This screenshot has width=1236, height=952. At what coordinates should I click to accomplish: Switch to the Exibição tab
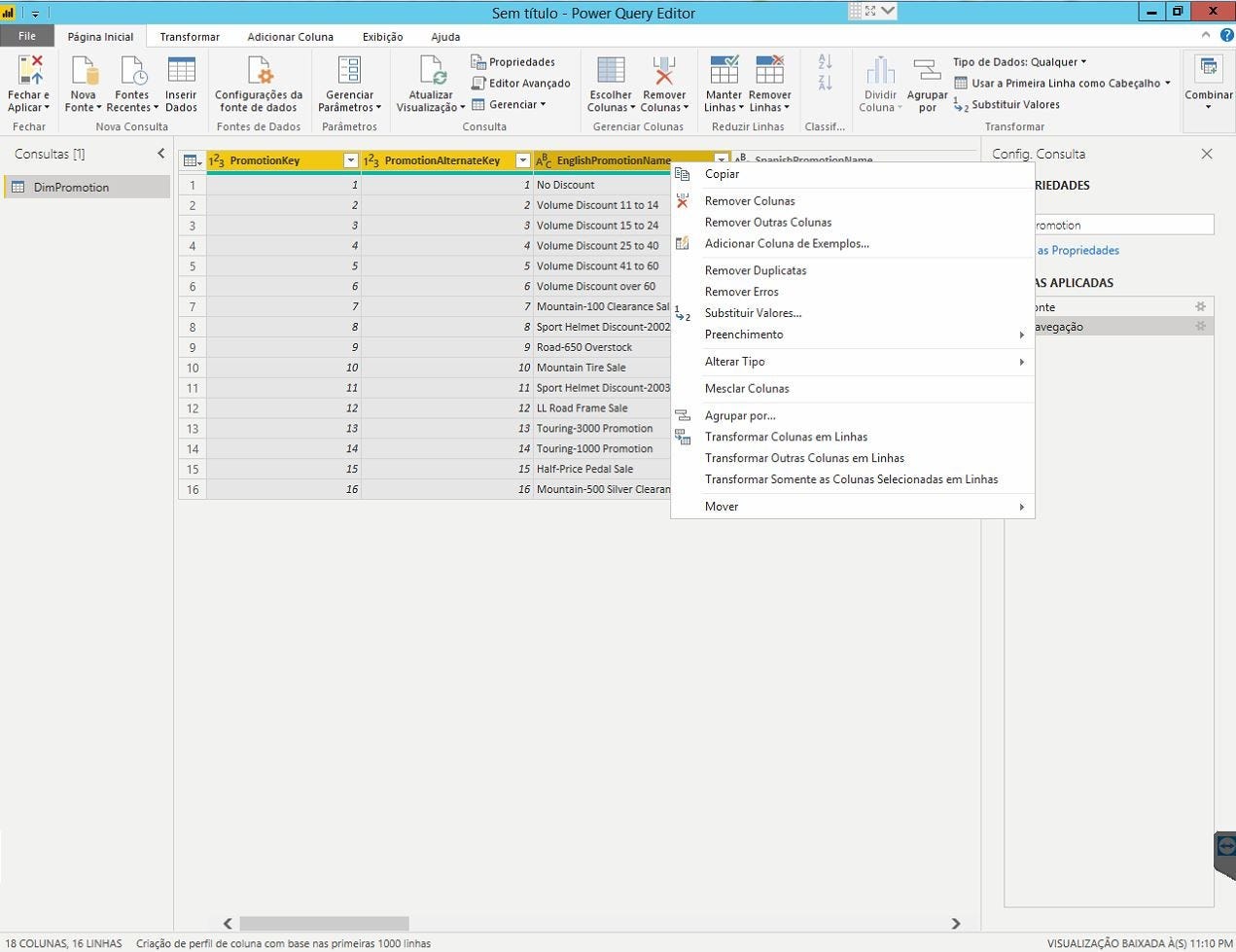coord(382,37)
